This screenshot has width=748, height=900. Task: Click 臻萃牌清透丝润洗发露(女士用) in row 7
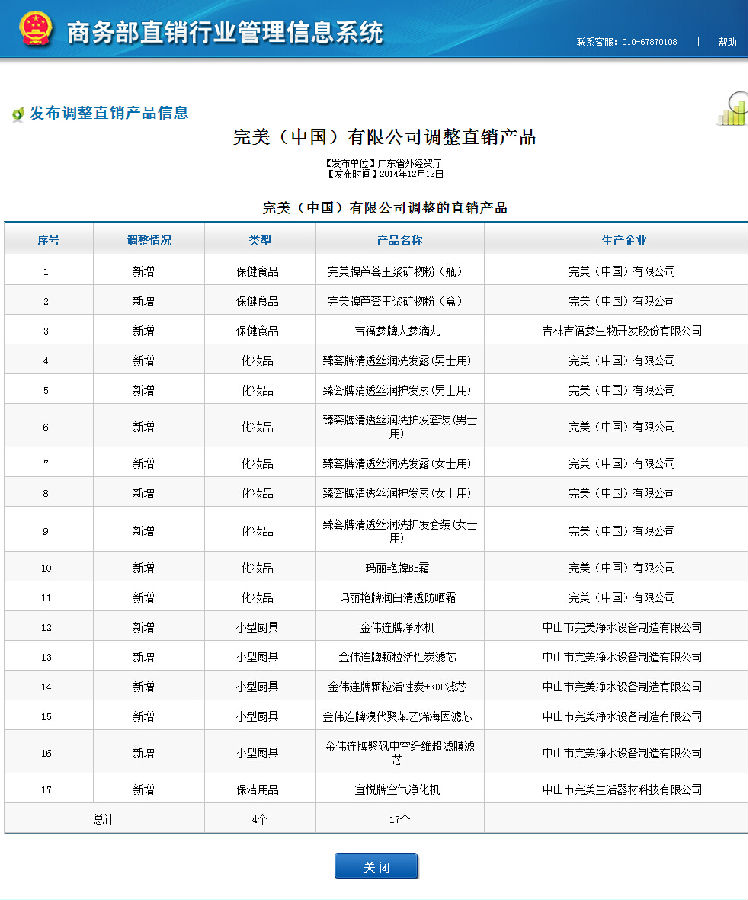pos(397,464)
